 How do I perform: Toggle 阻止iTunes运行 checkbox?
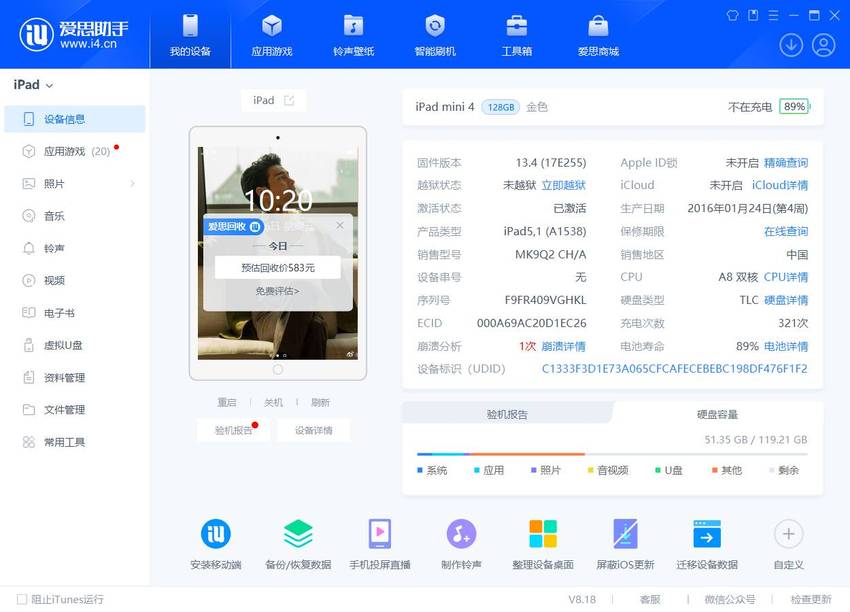22,600
